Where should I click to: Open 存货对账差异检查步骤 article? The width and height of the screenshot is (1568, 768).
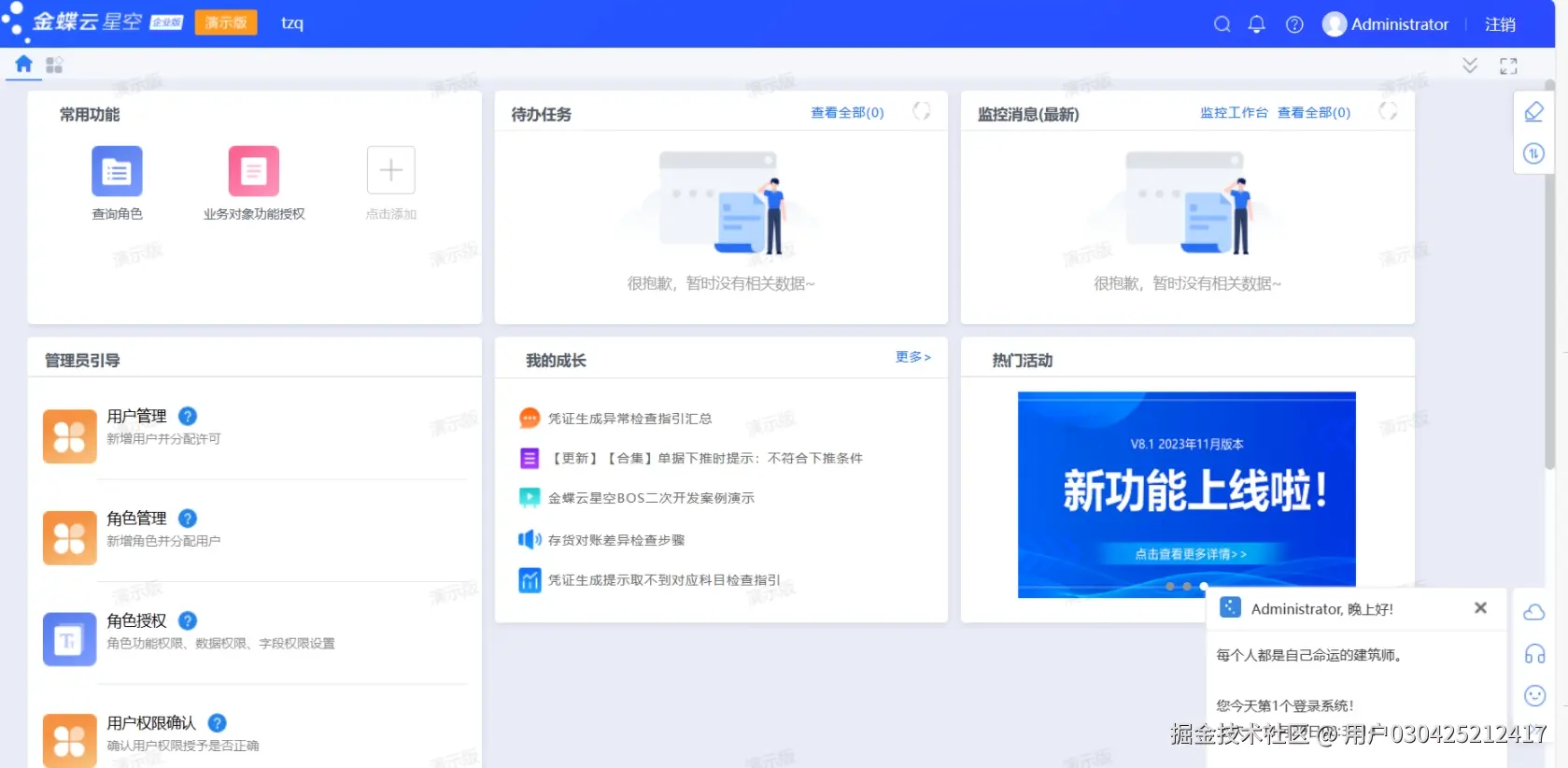coord(616,540)
